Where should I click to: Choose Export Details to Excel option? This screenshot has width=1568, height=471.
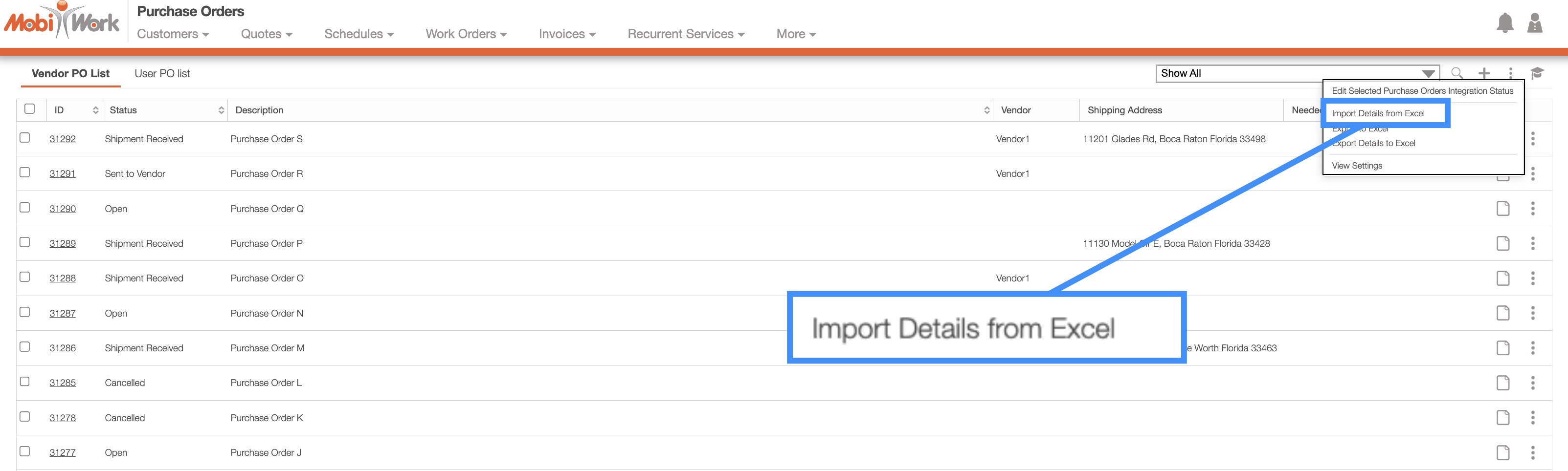[1374, 144]
